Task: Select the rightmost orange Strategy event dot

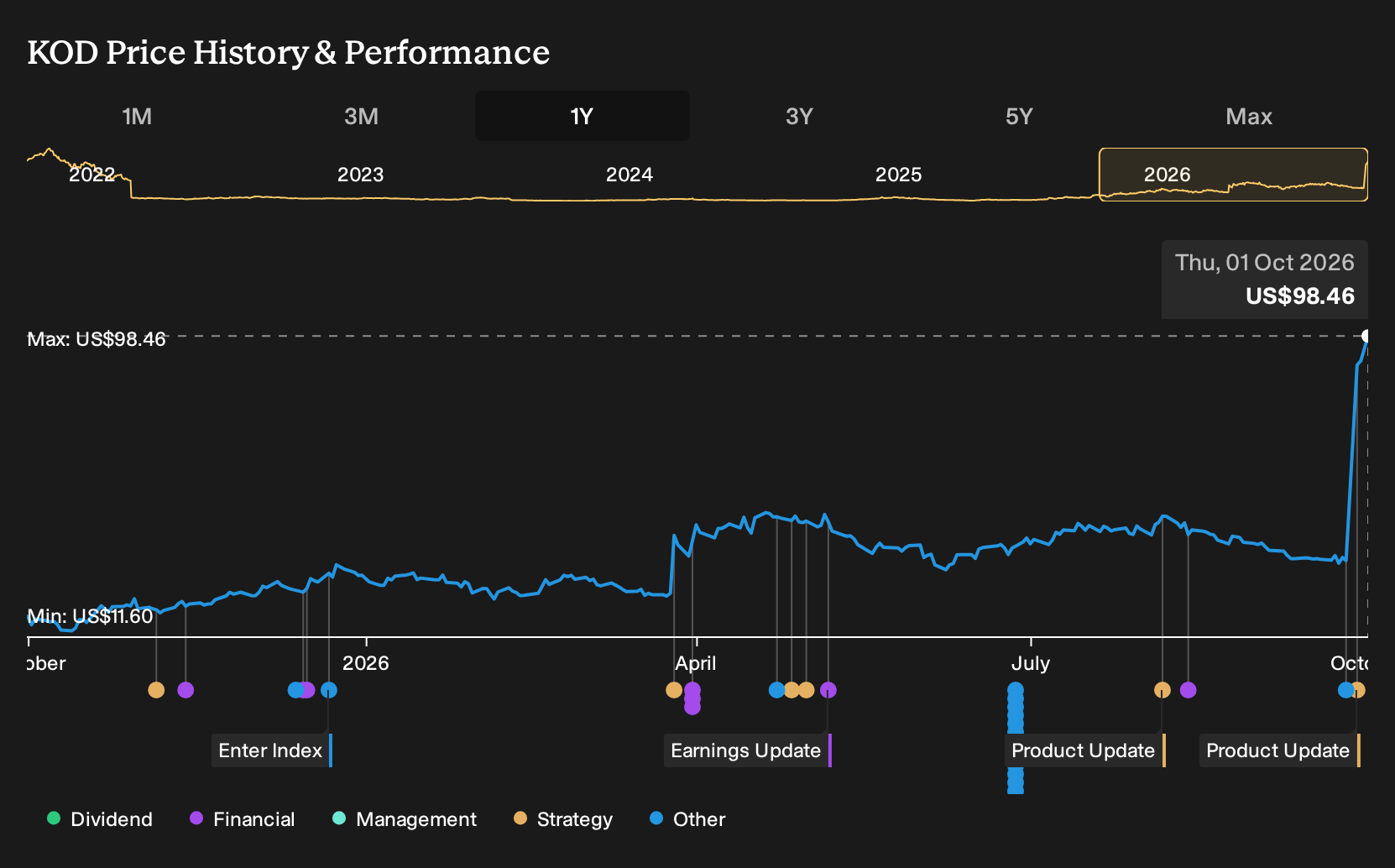Action: pos(1358,690)
